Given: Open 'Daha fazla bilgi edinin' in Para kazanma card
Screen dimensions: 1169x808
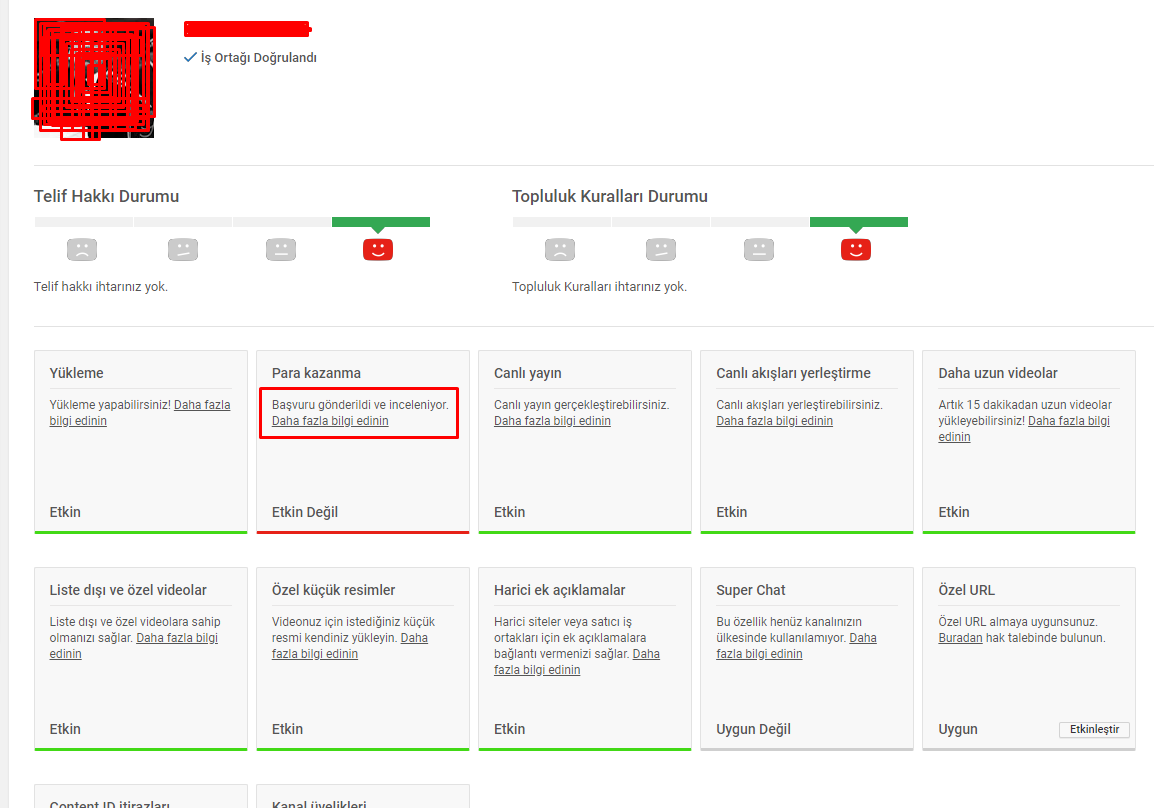Looking at the screenshot, I should click(330, 421).
